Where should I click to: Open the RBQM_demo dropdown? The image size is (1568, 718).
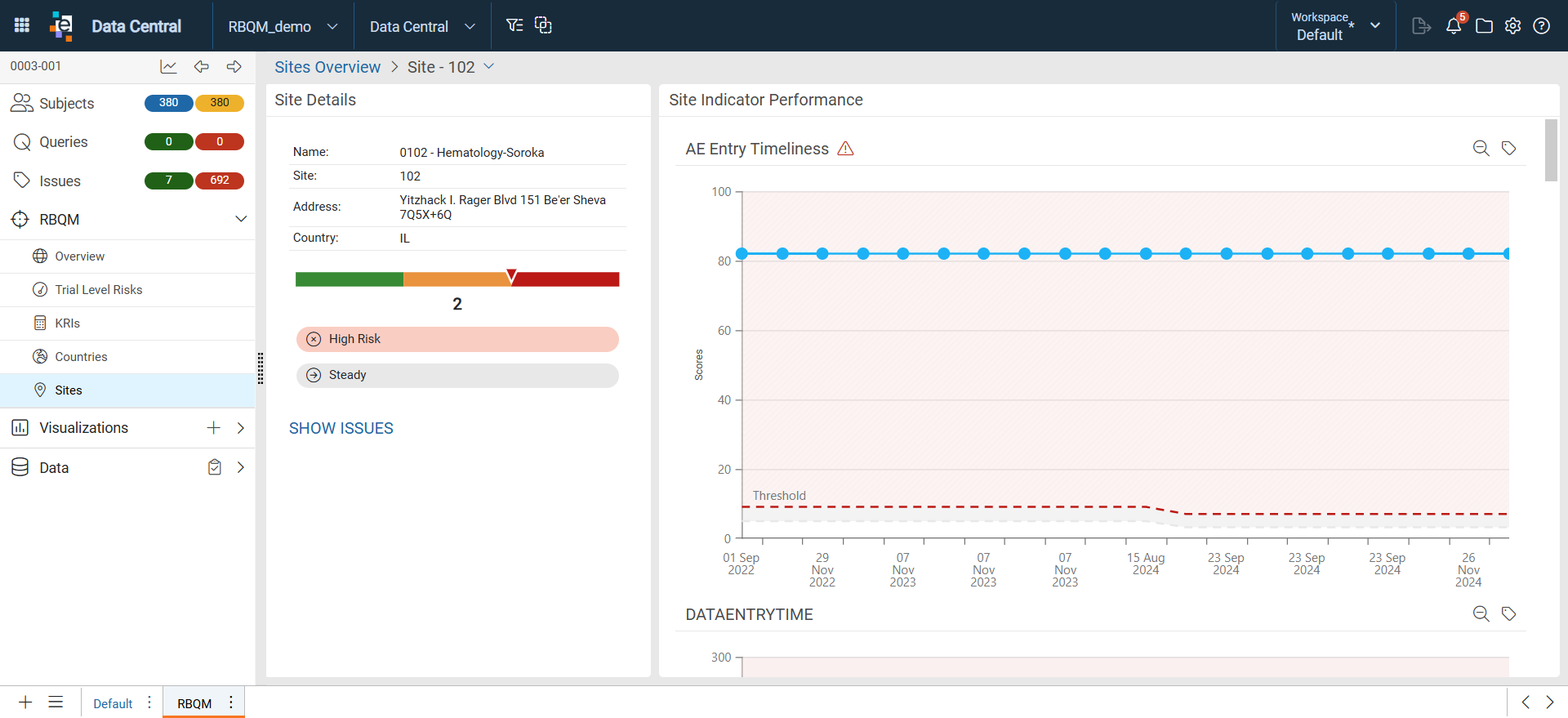tap(283, 26)
